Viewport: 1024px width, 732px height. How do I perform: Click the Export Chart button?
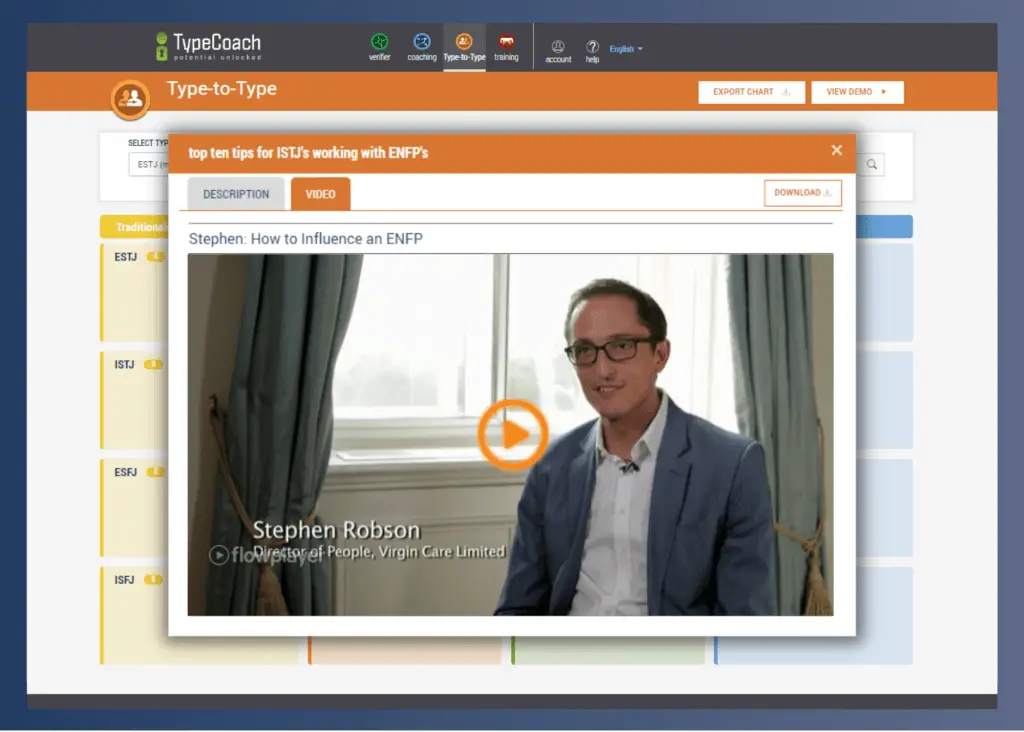[x=751, y=92]
